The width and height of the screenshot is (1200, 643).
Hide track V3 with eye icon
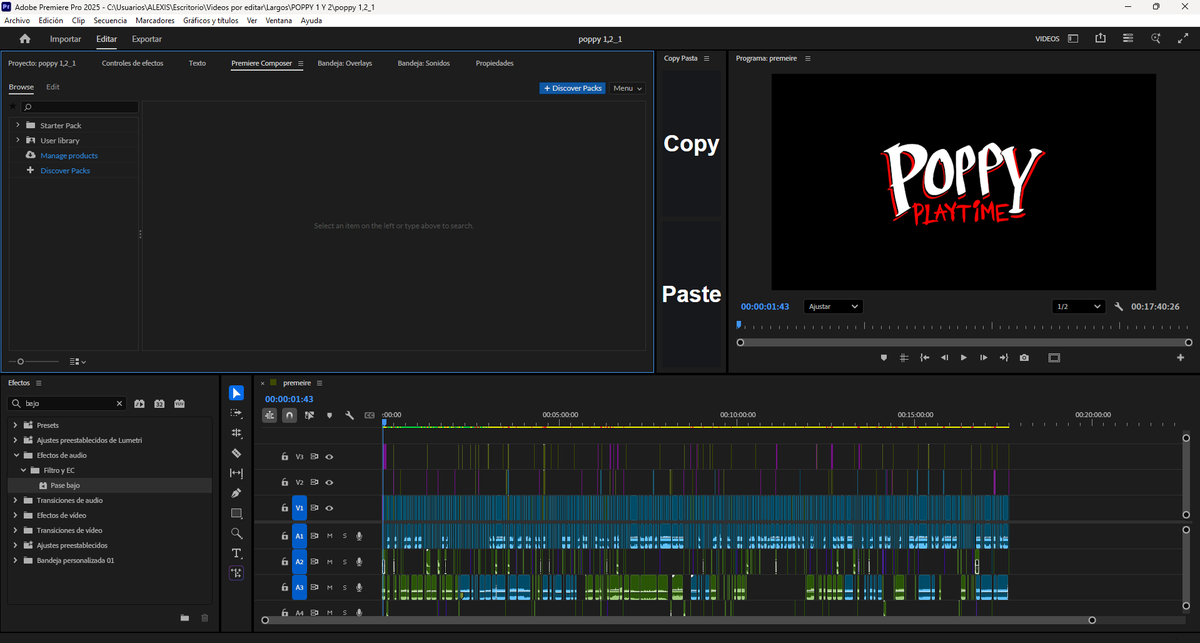point(329,456)
